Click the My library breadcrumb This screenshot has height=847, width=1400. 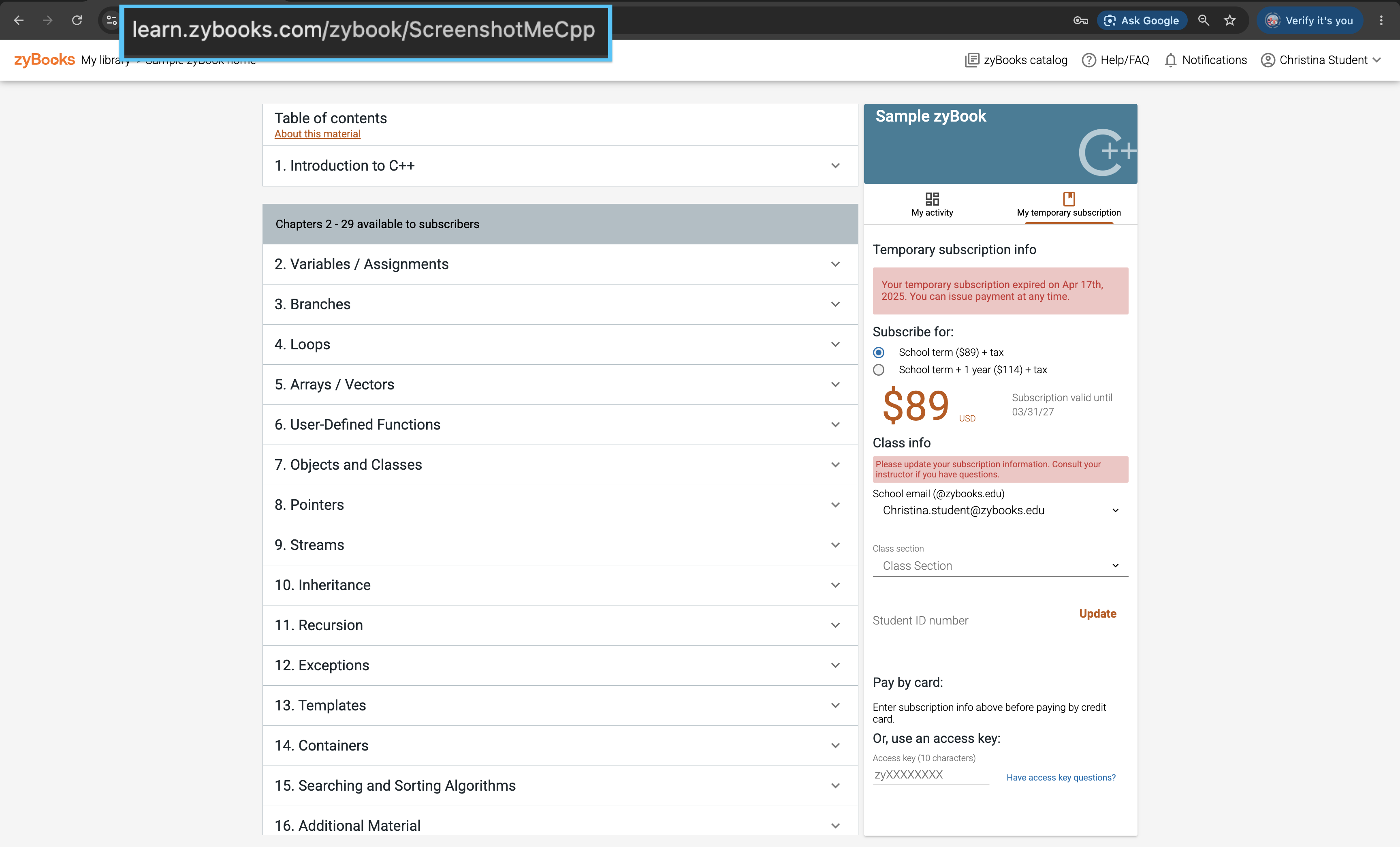coord(105,60)
